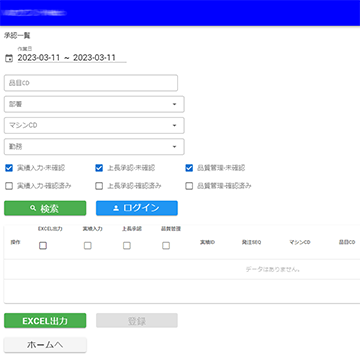The height and width of the screenshot is (360, 360).
Task: Open the calendar icon beside work date
Action: [x=9, y=59]
